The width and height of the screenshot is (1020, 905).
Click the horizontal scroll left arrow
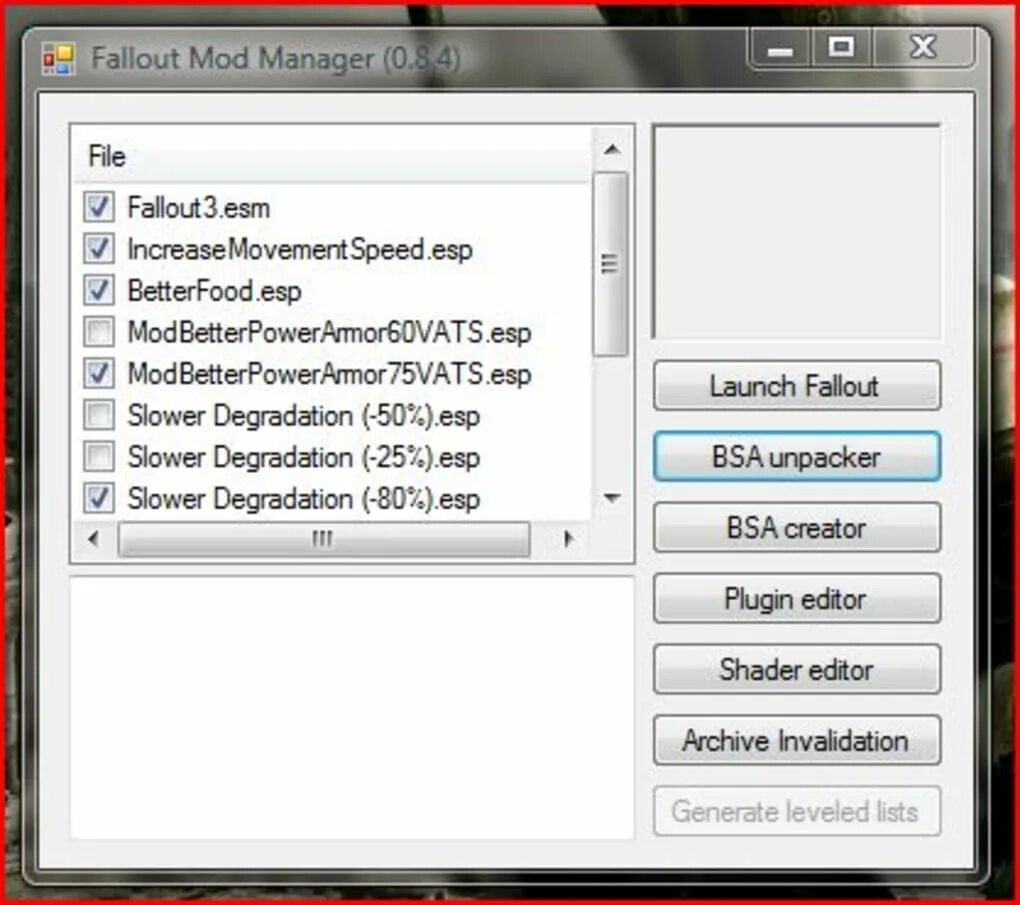pos(94,539)
